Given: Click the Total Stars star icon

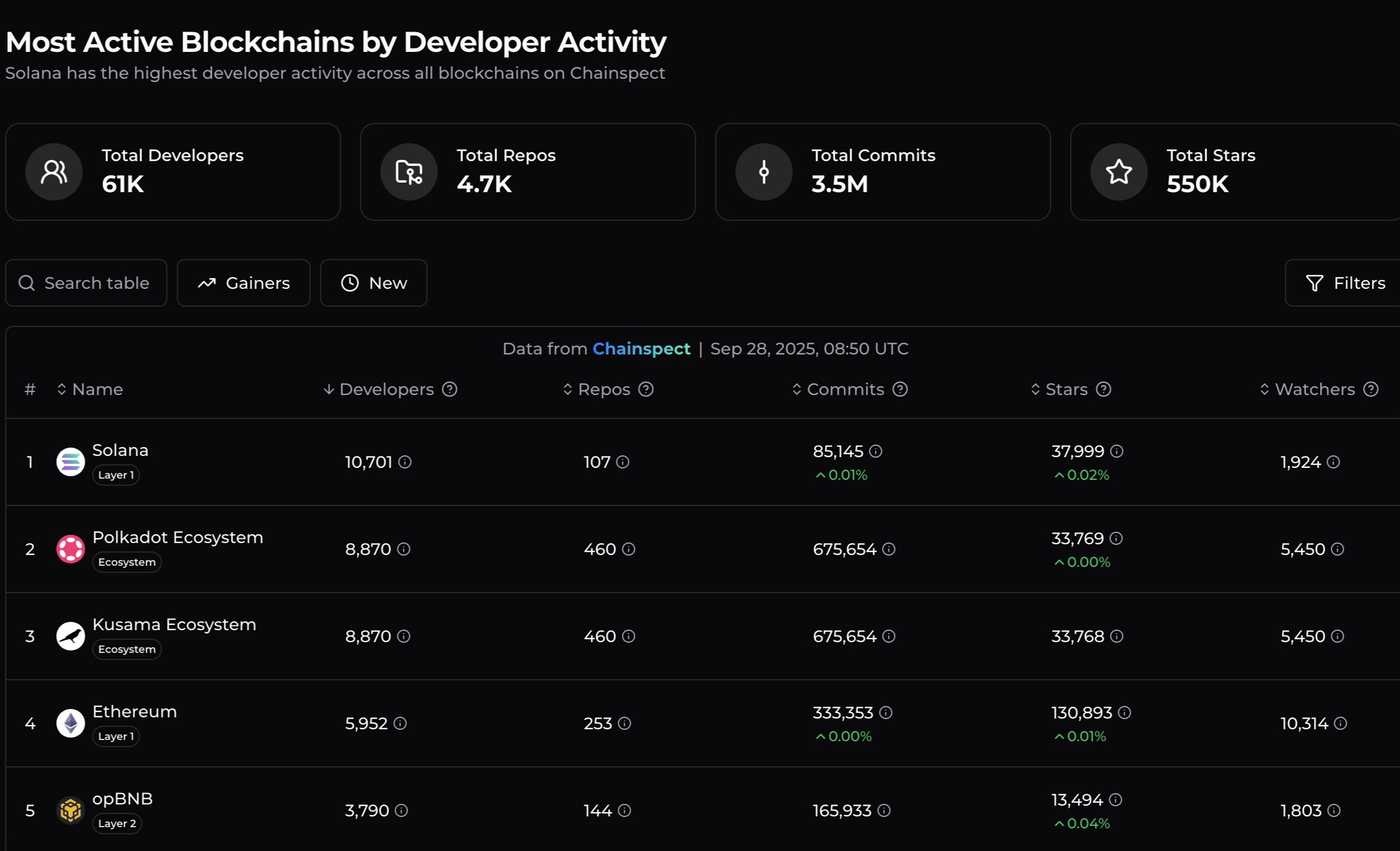Looking at the screenshot, I should coord(1118,172).
